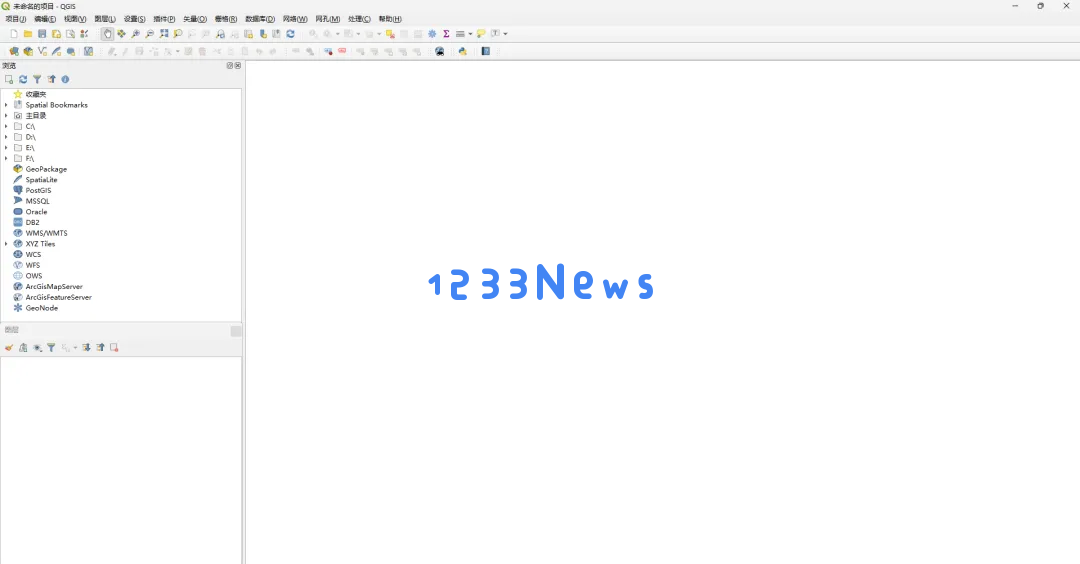
Task: Click layers panel filter legend funnel
Action: tap(51, 348)
